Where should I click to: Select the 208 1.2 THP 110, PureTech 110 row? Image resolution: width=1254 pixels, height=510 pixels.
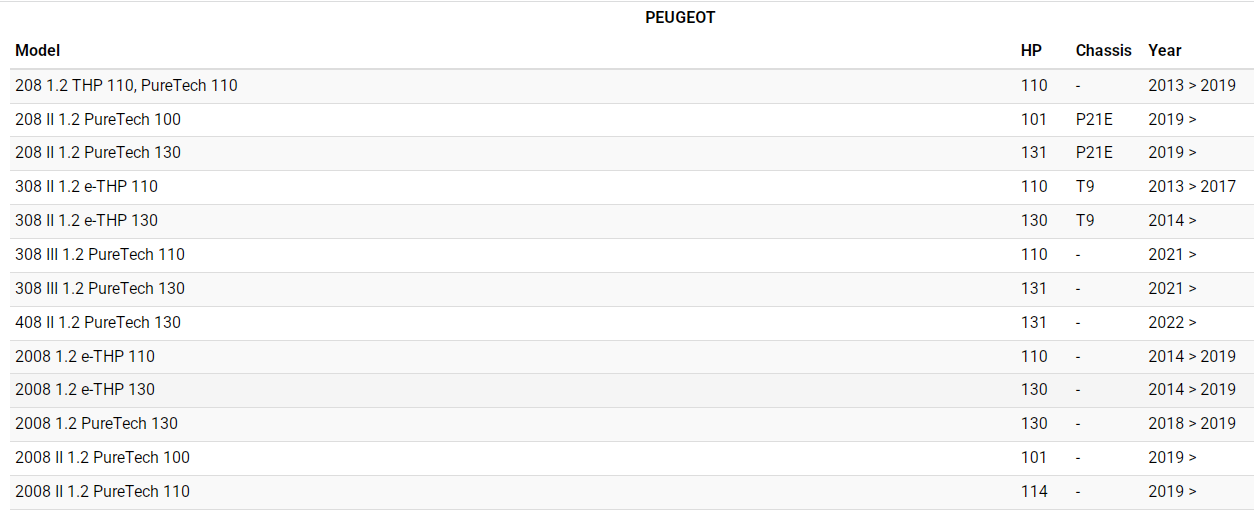coord(126,85)
